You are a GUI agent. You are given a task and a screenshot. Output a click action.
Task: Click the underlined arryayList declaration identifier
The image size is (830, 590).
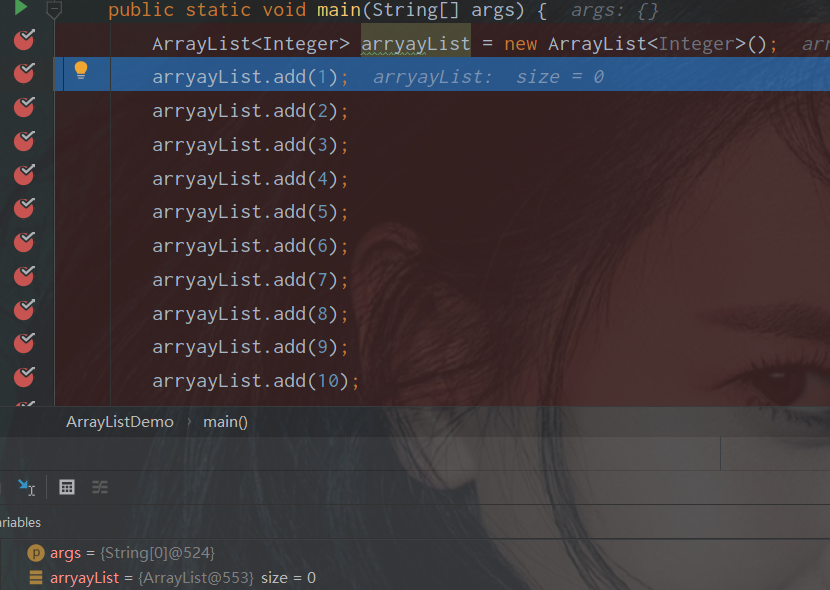[x=416, y=44]
